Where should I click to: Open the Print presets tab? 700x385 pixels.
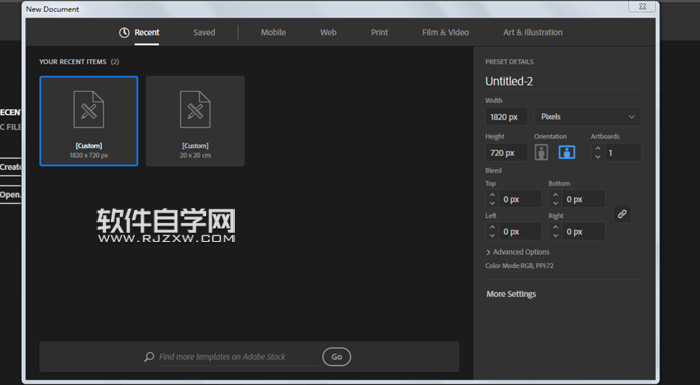click(379, 32)
